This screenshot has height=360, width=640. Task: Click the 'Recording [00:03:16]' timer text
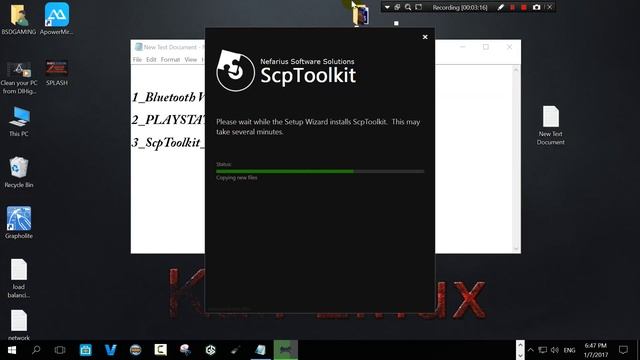460,8
